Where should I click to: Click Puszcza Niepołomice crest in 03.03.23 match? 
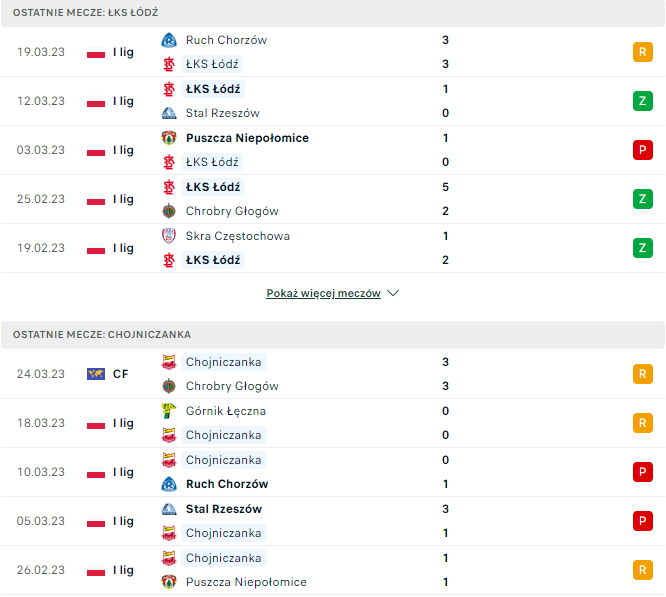168,138
